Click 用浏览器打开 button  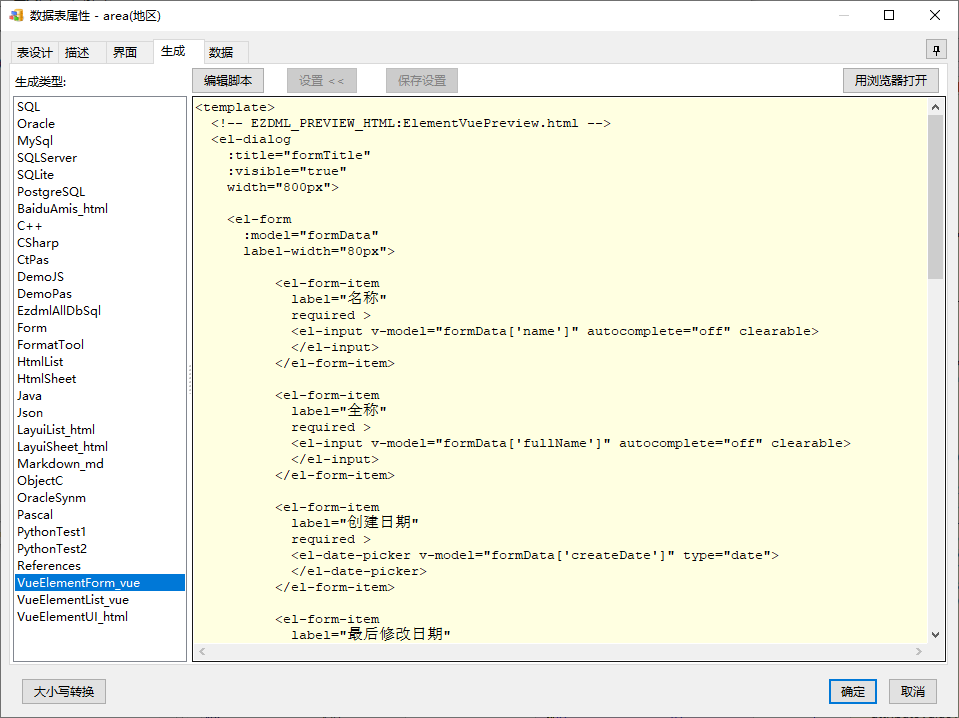tap(890, 81)
